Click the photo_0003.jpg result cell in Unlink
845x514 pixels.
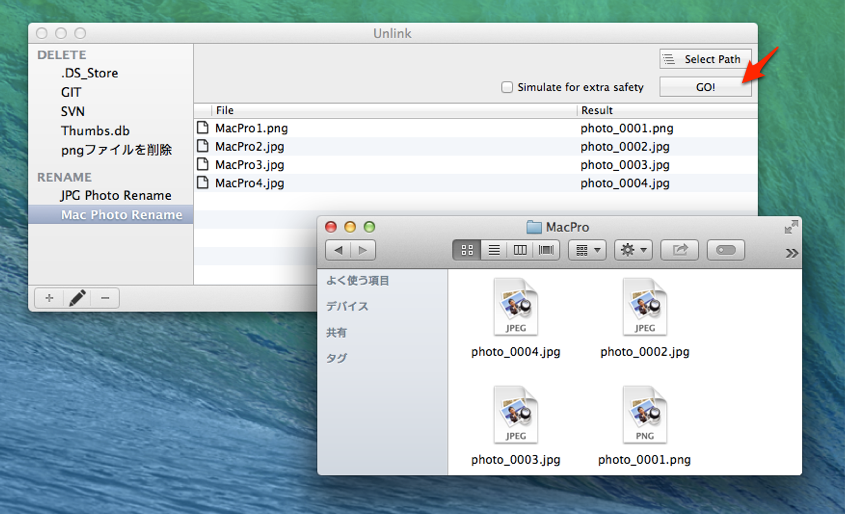(625, 165)
